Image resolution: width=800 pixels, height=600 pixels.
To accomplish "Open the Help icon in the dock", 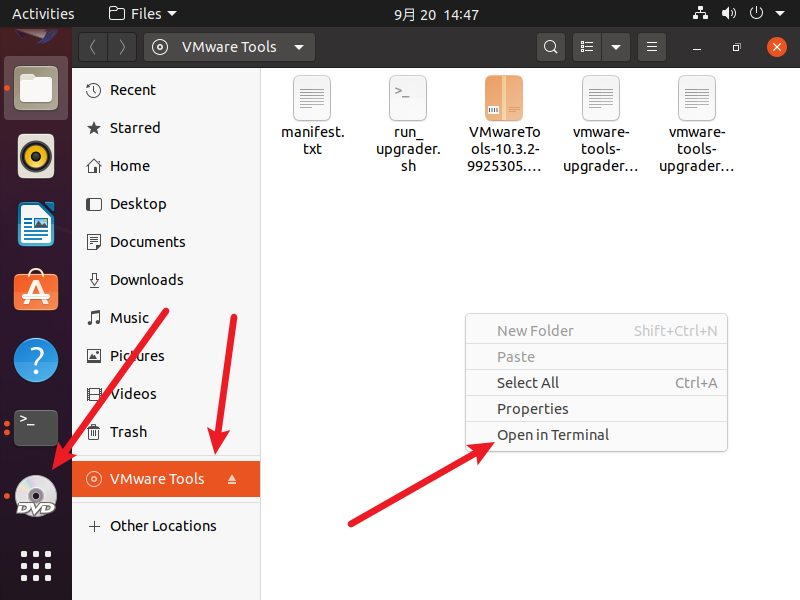I will [36, 360].
